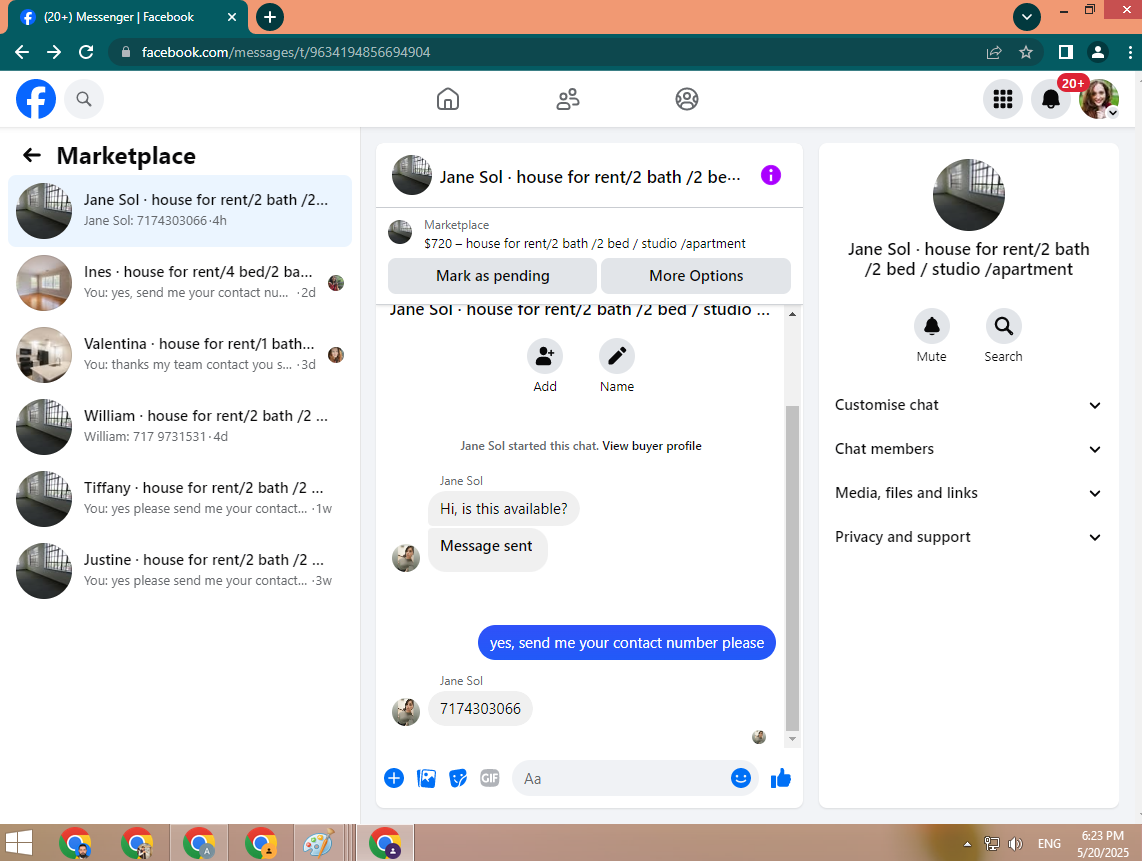The width and height of the screenshot is (1142, 861).
Task: Select the Messenger | Facebook browser tab
Action: pos(128,17)
